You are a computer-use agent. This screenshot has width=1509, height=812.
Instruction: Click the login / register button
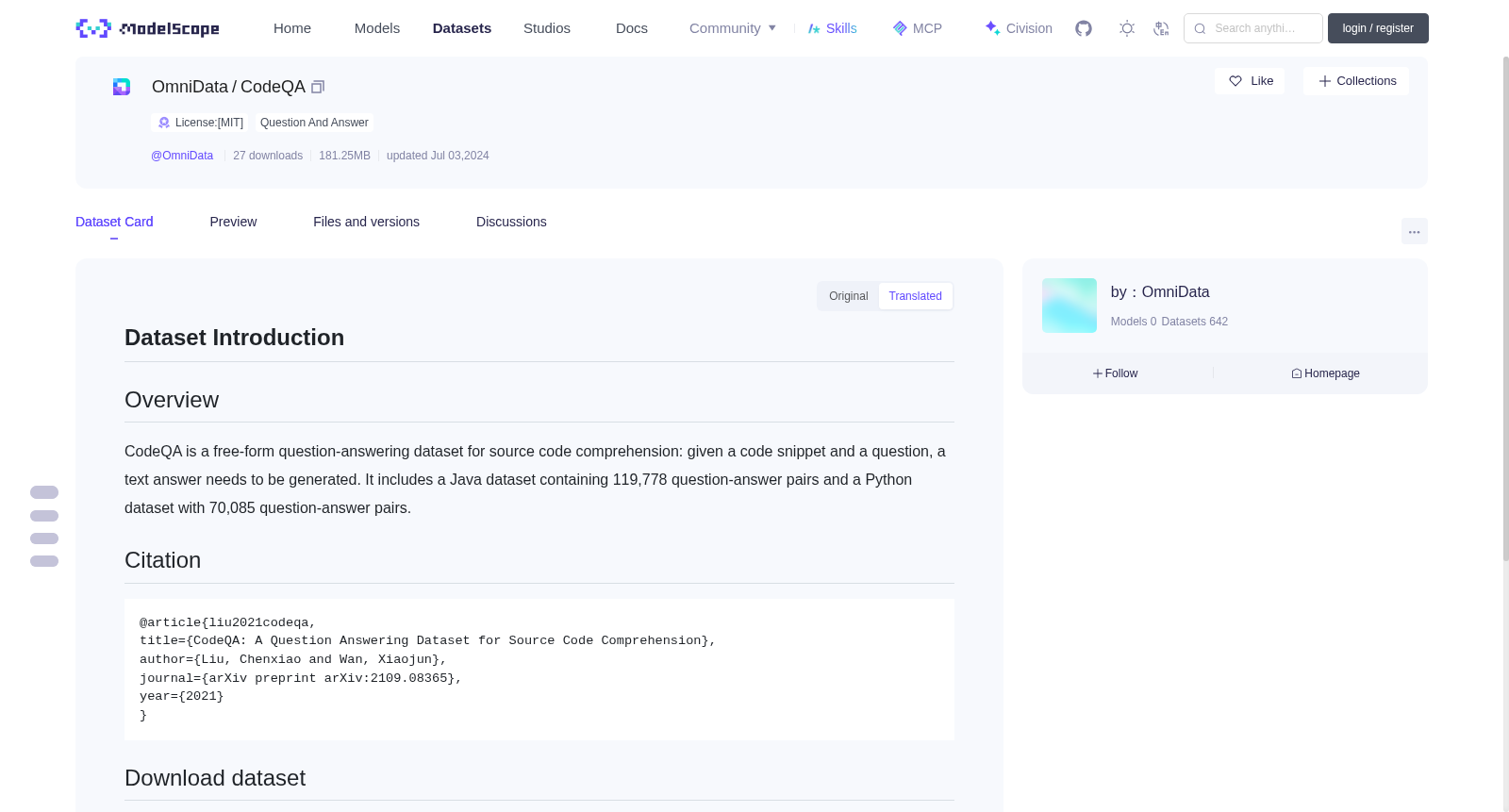pyautogui.click(x=1378, y=28)
